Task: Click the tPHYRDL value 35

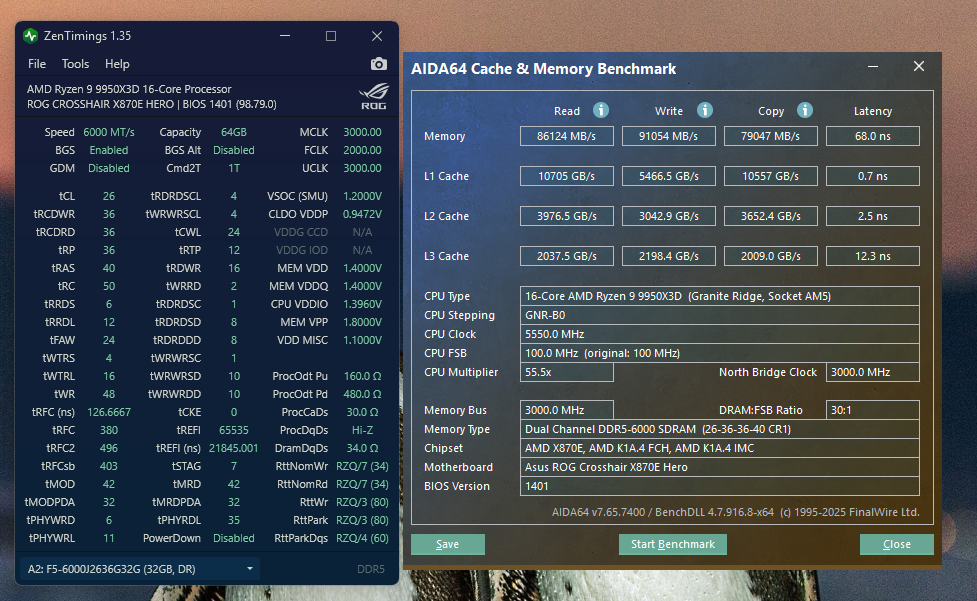Action: 234,520
